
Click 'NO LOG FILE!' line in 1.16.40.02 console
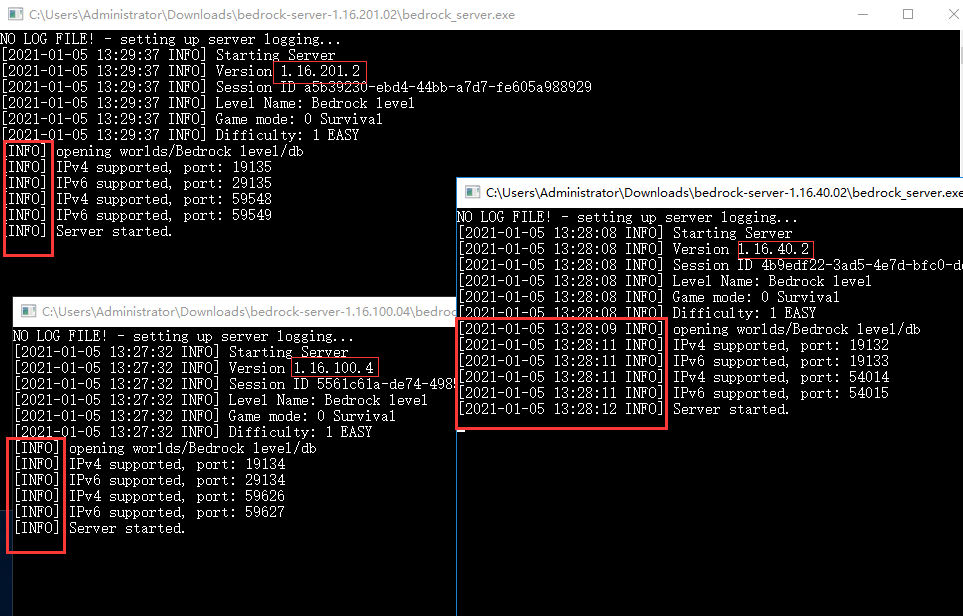[x=627, y=217]
